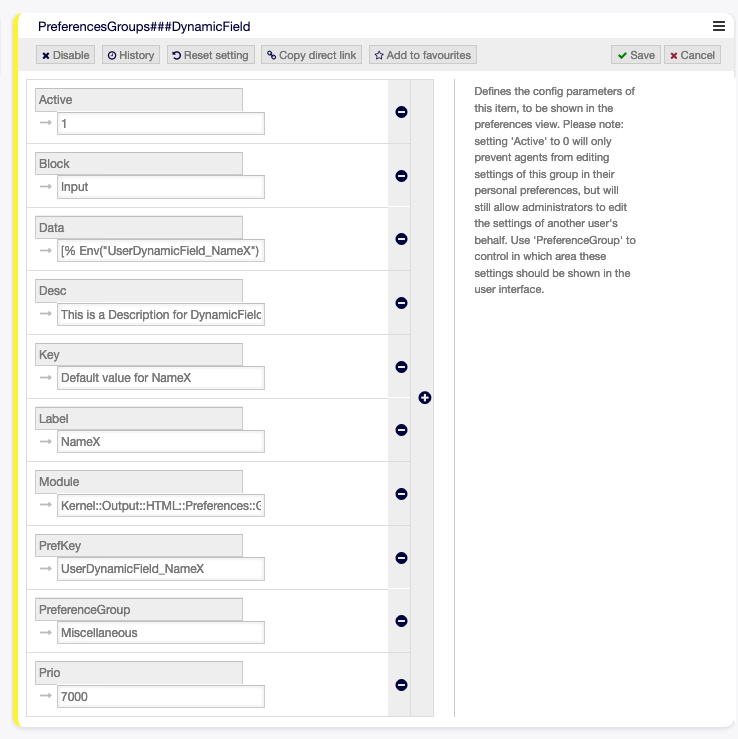
Task: Edit the Data value field
Action: [x=161, y=251]
